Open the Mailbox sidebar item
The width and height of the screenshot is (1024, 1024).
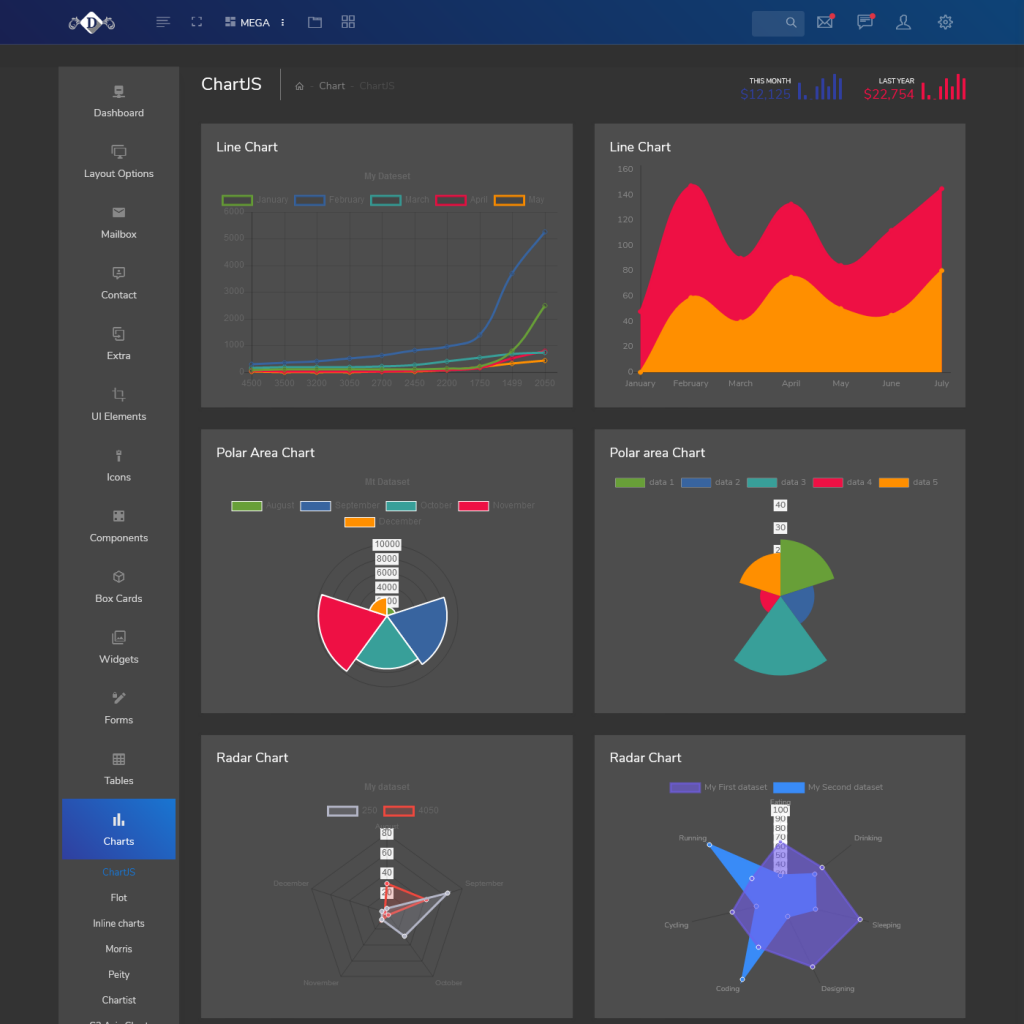pos(118,222)
